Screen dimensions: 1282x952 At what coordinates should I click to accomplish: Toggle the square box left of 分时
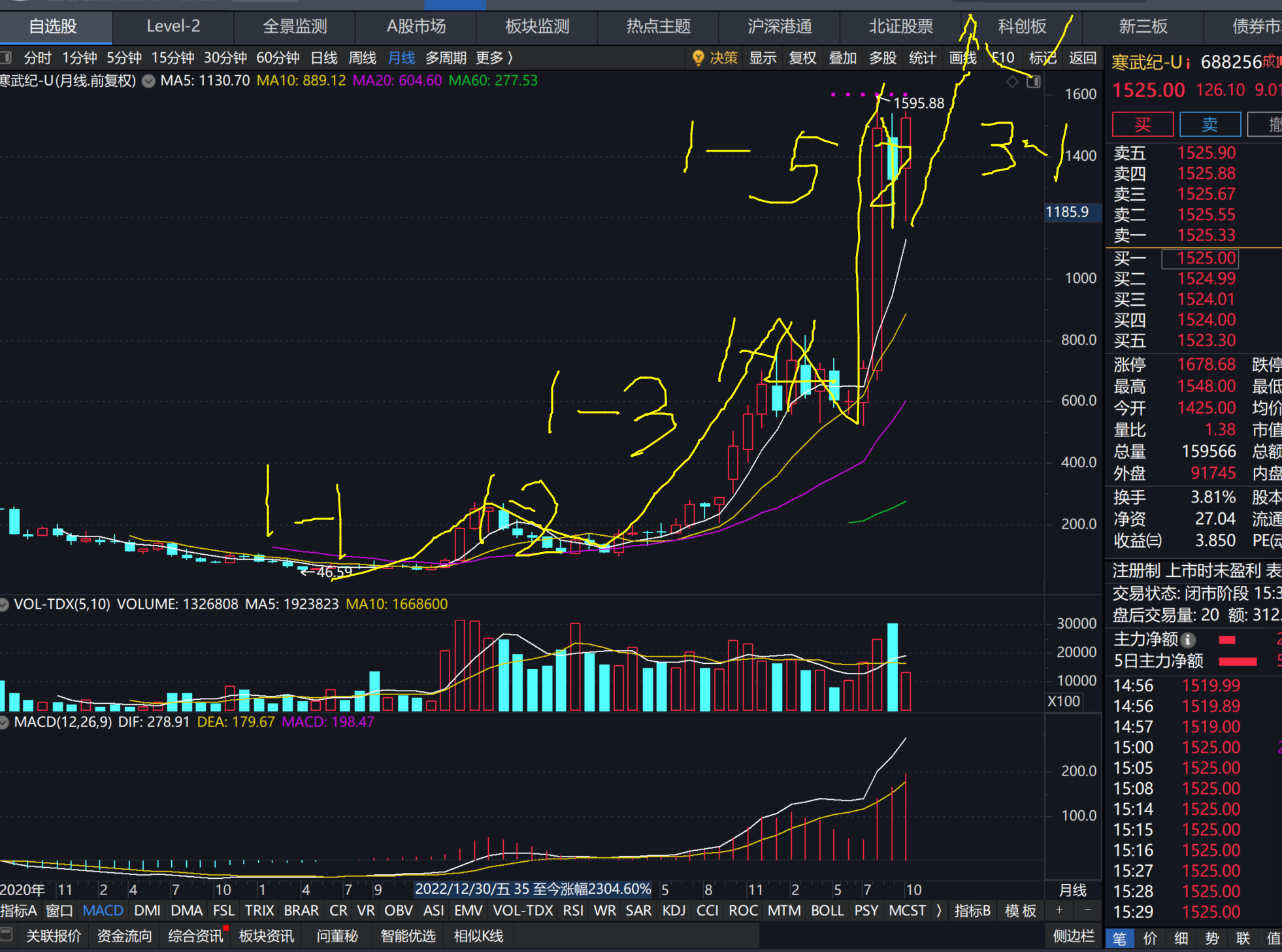click(x=6, y=57)
